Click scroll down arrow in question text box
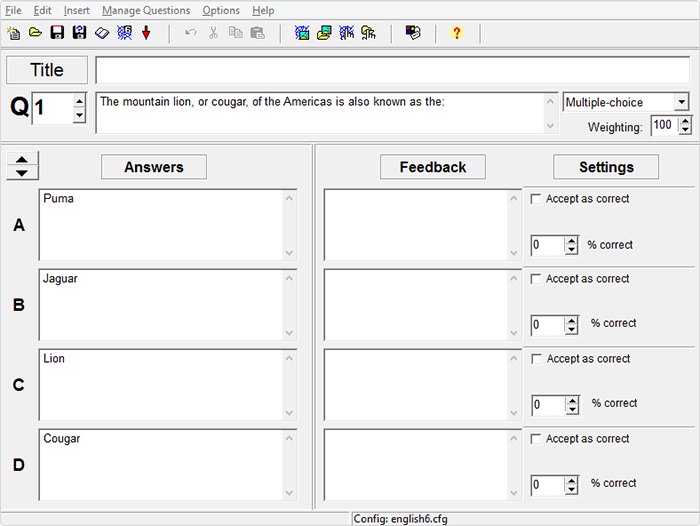 pyautogui.click(x=550, y=126)
